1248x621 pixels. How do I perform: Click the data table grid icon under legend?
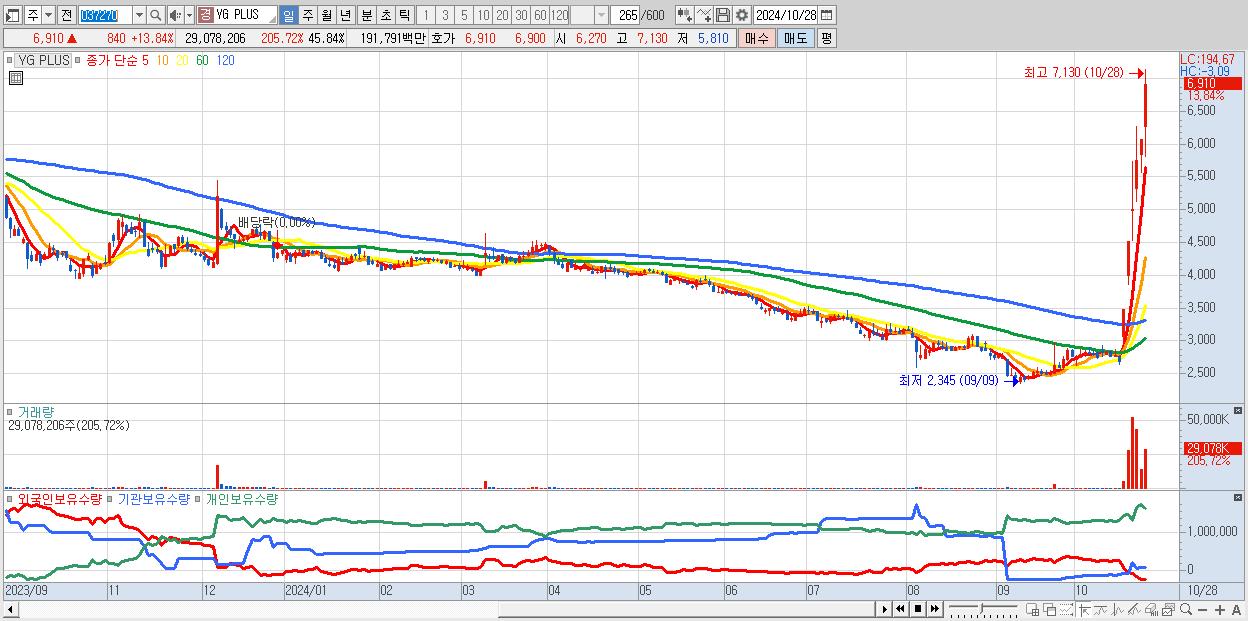coord(15,77)
